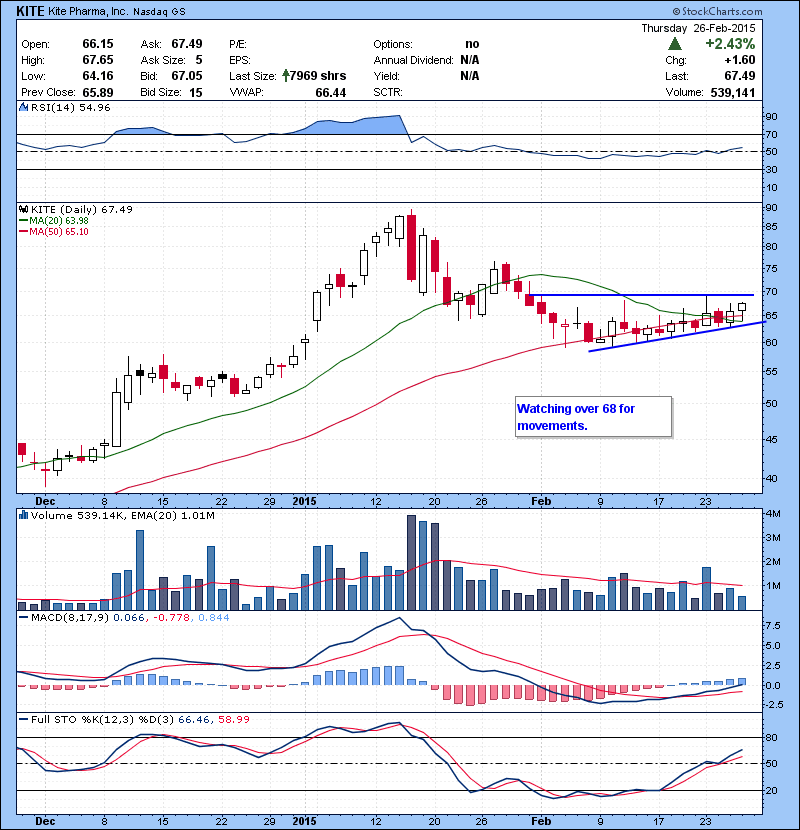Click the Thursday 26-Feb-2015 date text
This screenshot has height=830, width=800.
[698, 28]
